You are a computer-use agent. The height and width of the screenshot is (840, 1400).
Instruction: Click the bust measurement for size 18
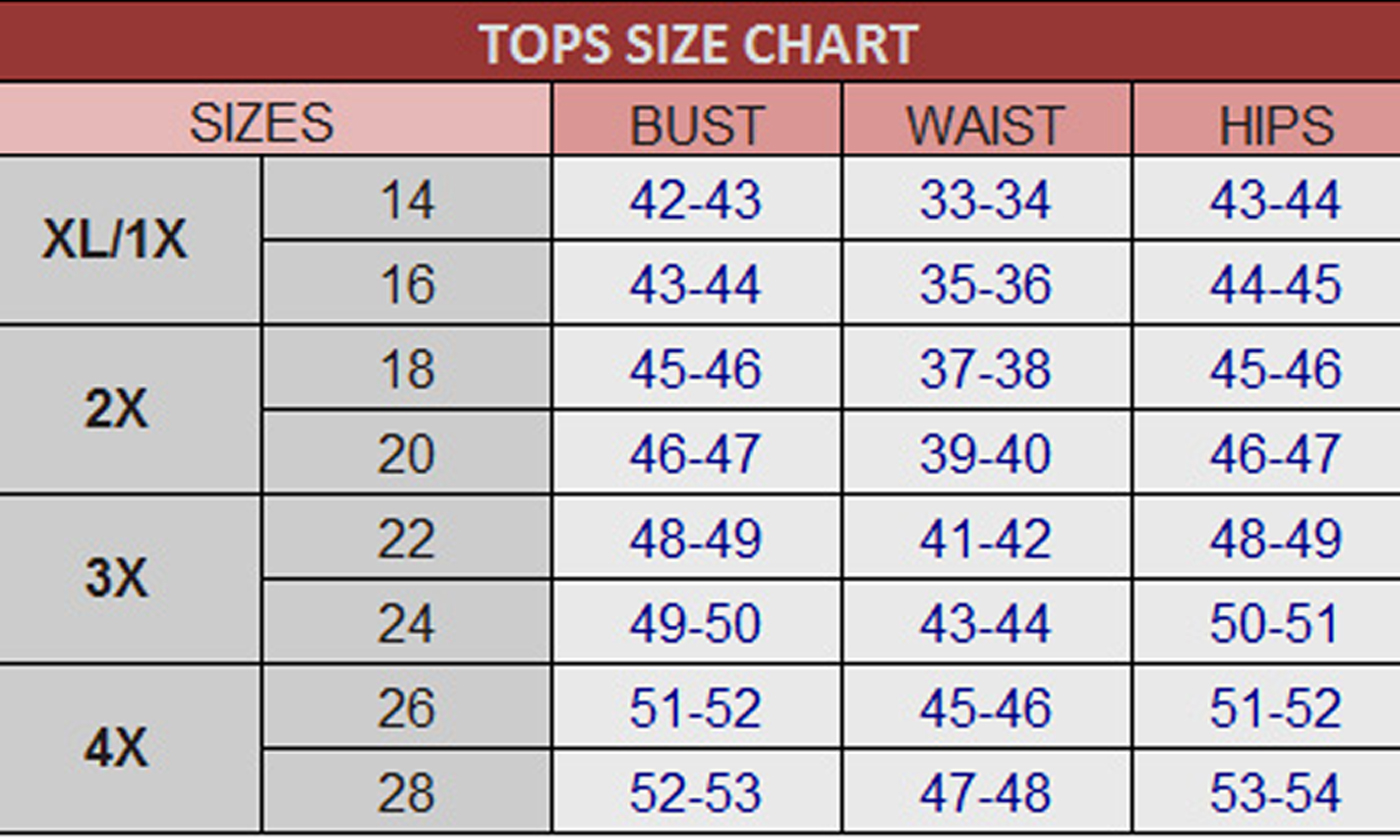(x=696, y=370)
